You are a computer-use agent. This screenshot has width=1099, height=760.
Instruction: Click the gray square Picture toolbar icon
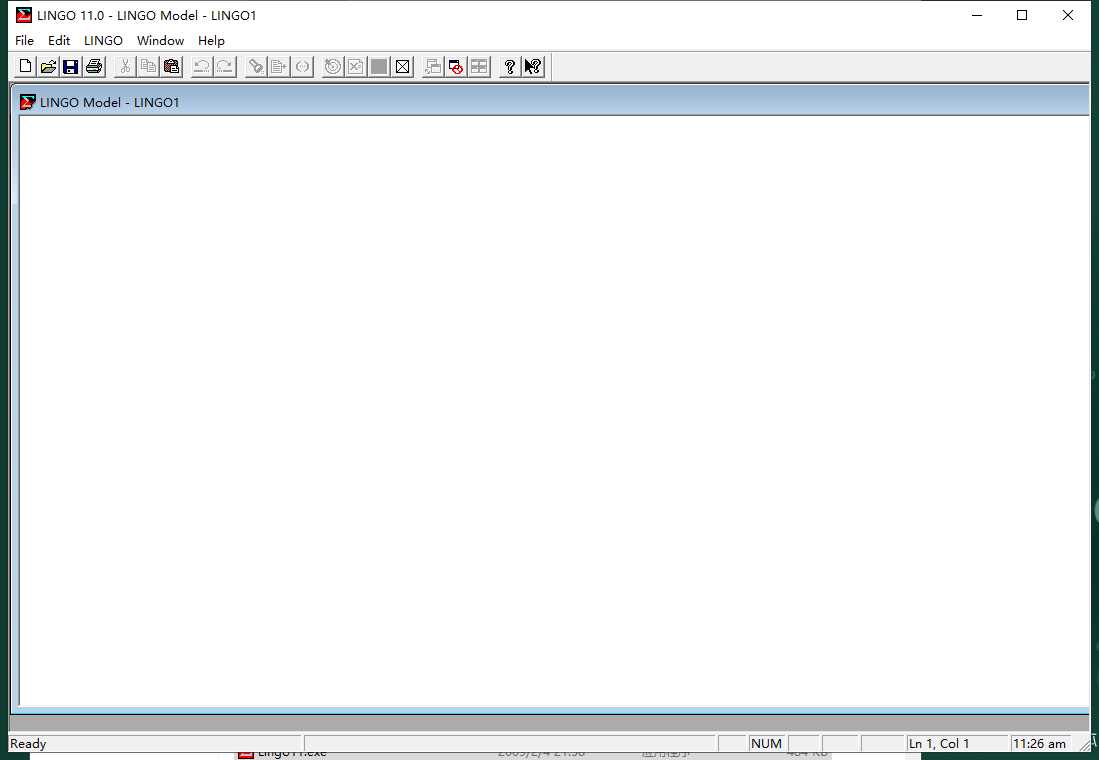[x=379, y=67]
